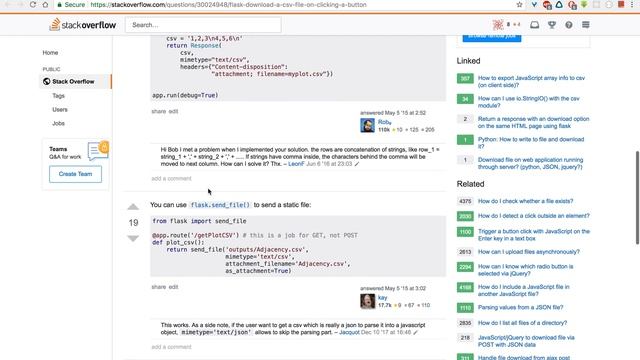The height and width of the screenshot is (360, 640).
Task: Select Stack Overflow in left sidebar
Action: (73, 82)
